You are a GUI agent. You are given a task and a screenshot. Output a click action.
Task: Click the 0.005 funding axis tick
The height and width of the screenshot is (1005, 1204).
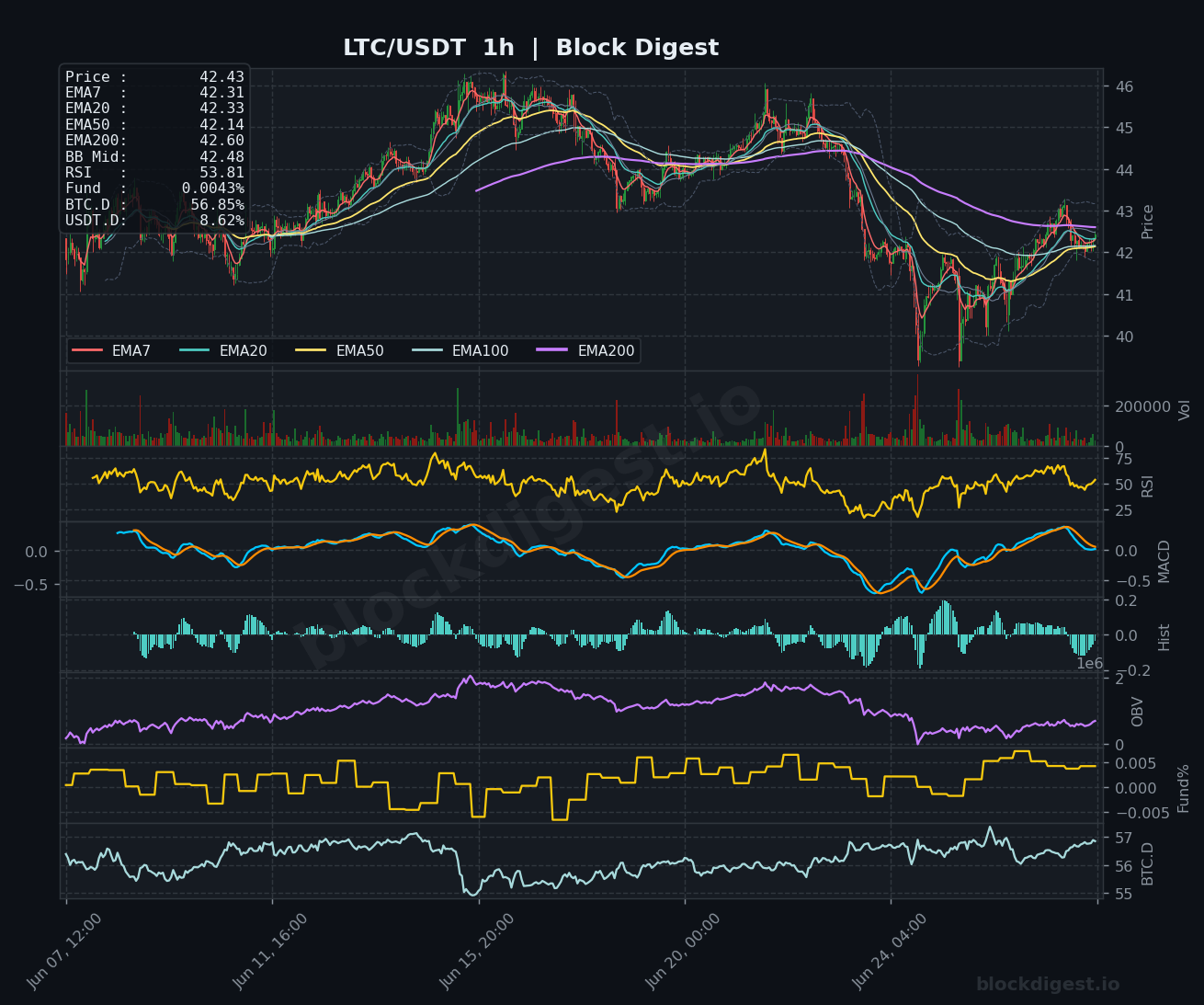pyautogui.click(x=1138, y=763)
